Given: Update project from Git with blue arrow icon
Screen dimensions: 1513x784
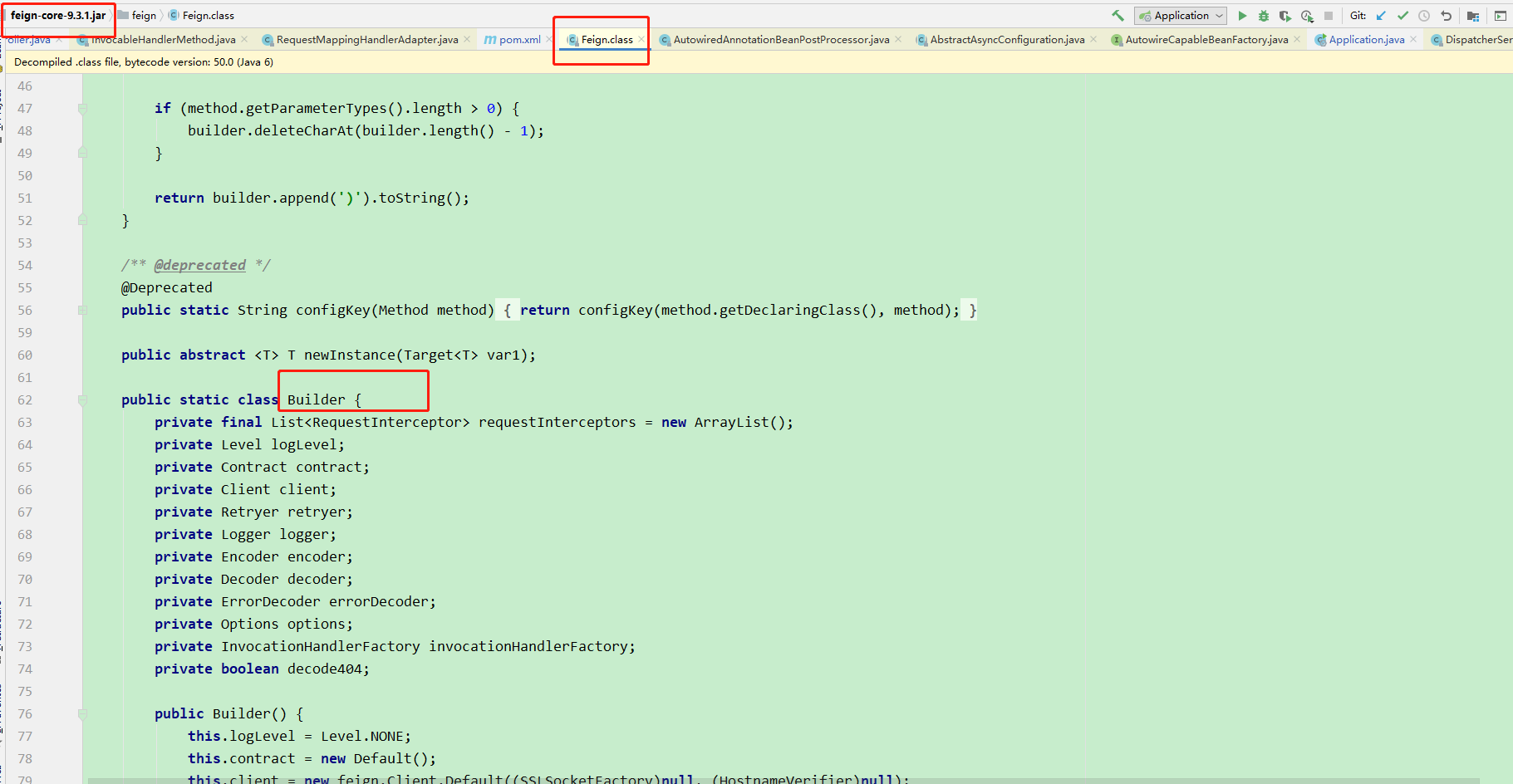Looking at the screenshot, I should coord(1380,15).
